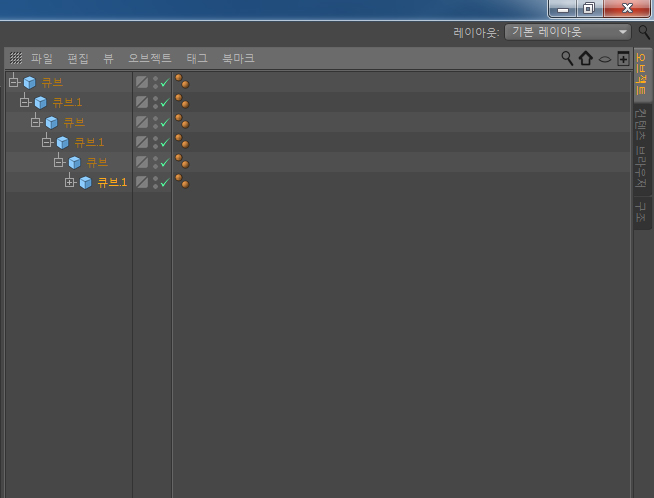Toggle visibility dots of fourth-level 큐브.1
The width and height of the screenshot is (654, 498).
pyautogui.click(x=155, y=142)
